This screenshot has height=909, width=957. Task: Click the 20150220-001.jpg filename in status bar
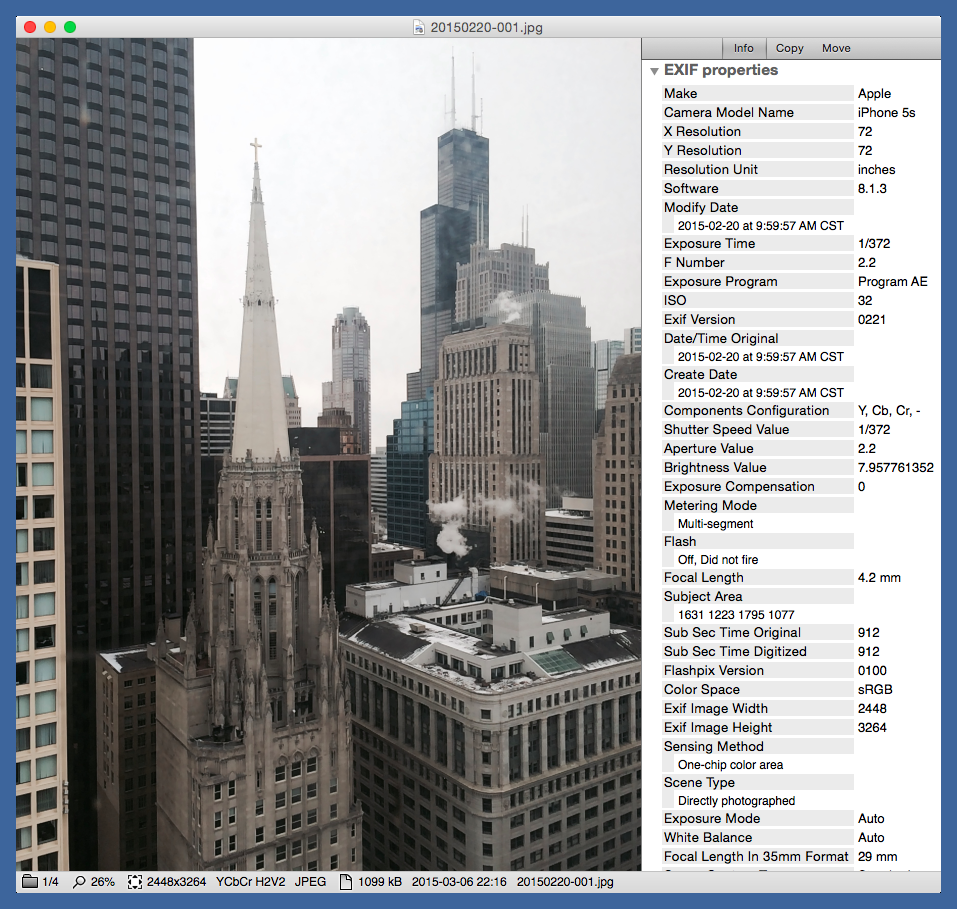click(x=565, y=882)
